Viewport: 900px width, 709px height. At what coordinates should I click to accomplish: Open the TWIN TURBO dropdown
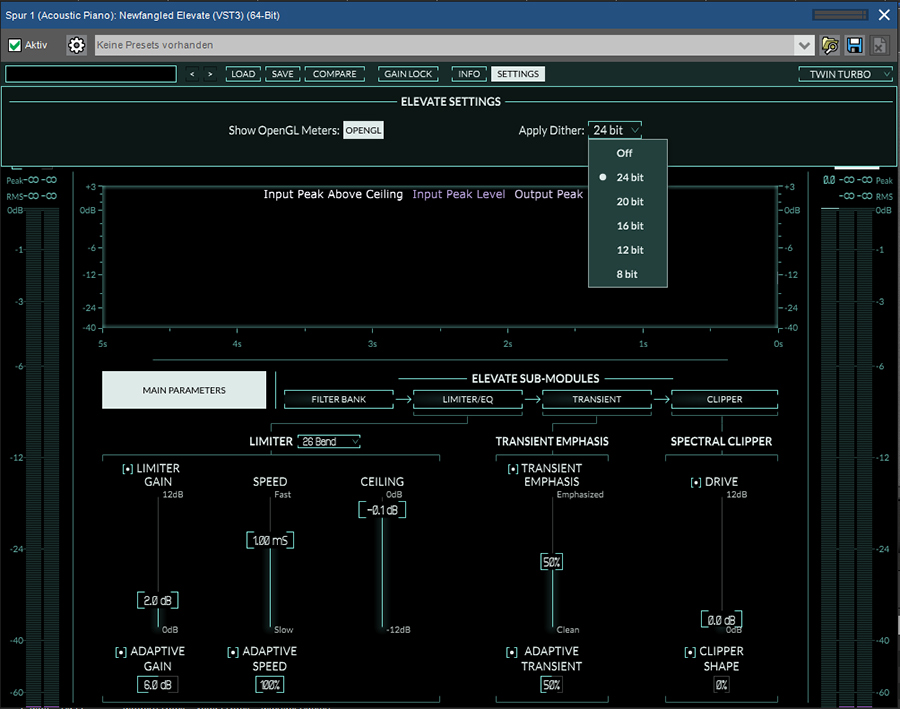(845, 74)
